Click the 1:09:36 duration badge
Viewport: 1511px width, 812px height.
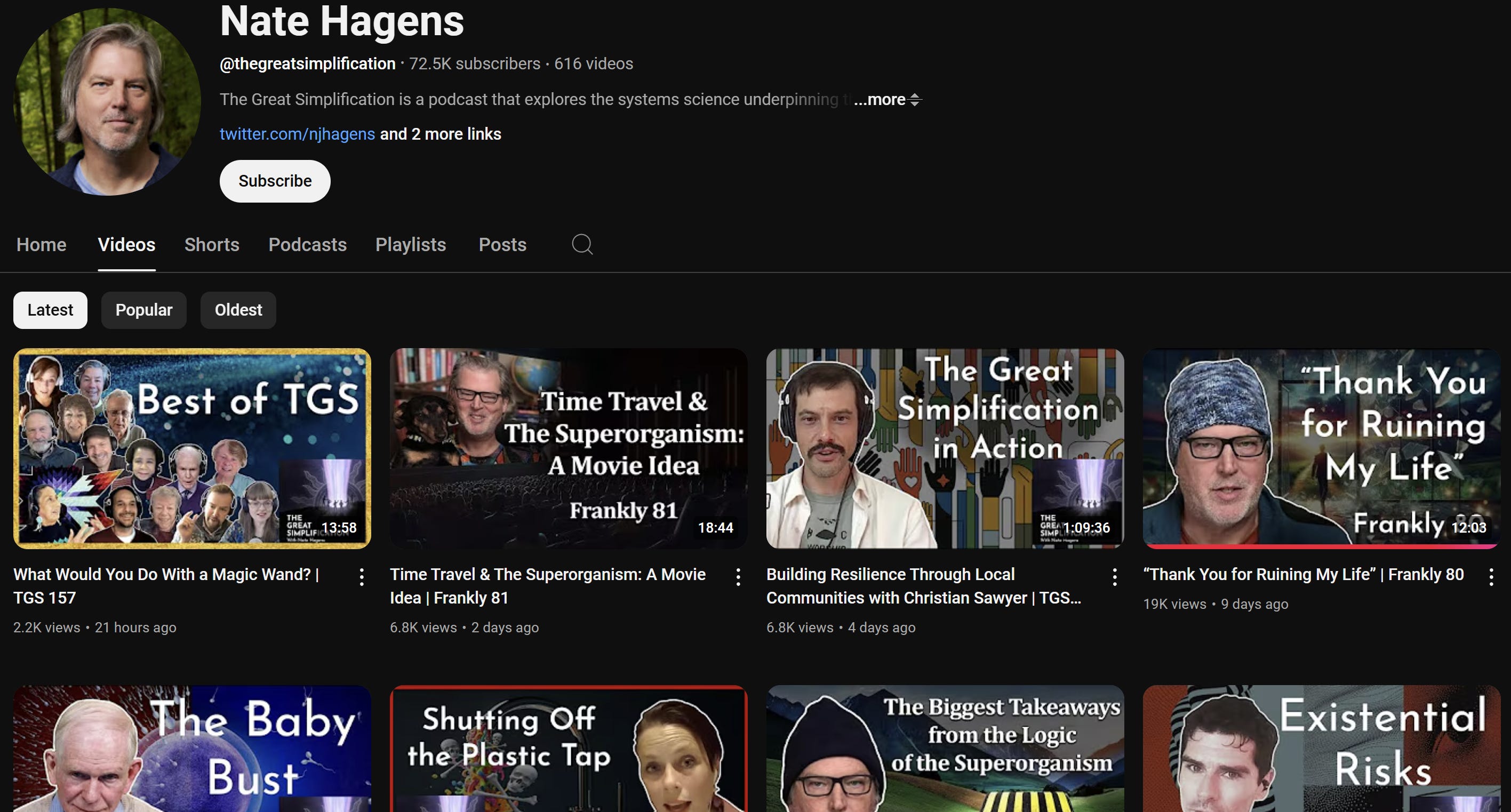1086,528
